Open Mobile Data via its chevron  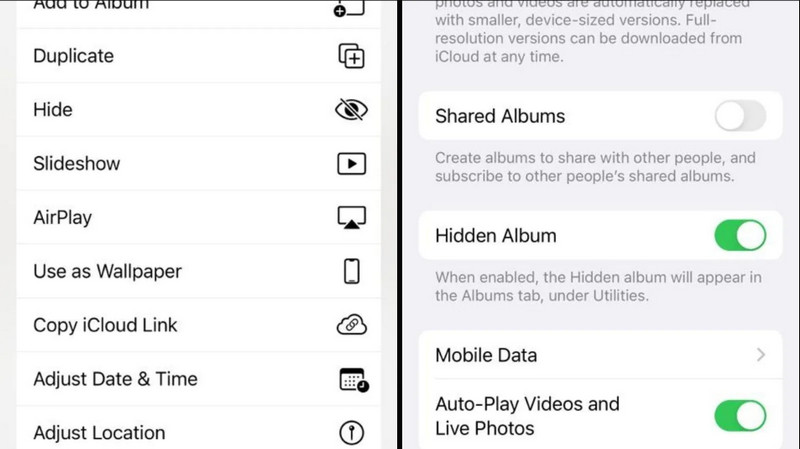(x=761, y=355)
